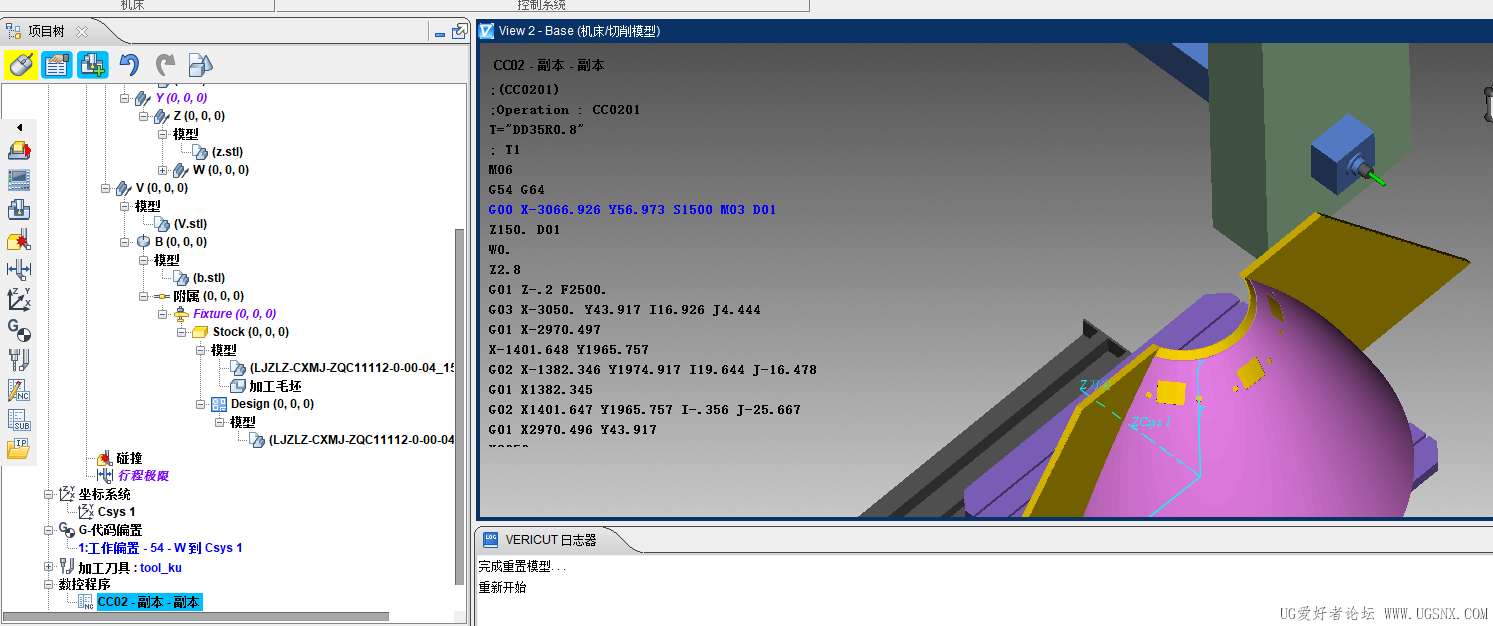Click the configure panel toolbar icon

click(56, 65)
